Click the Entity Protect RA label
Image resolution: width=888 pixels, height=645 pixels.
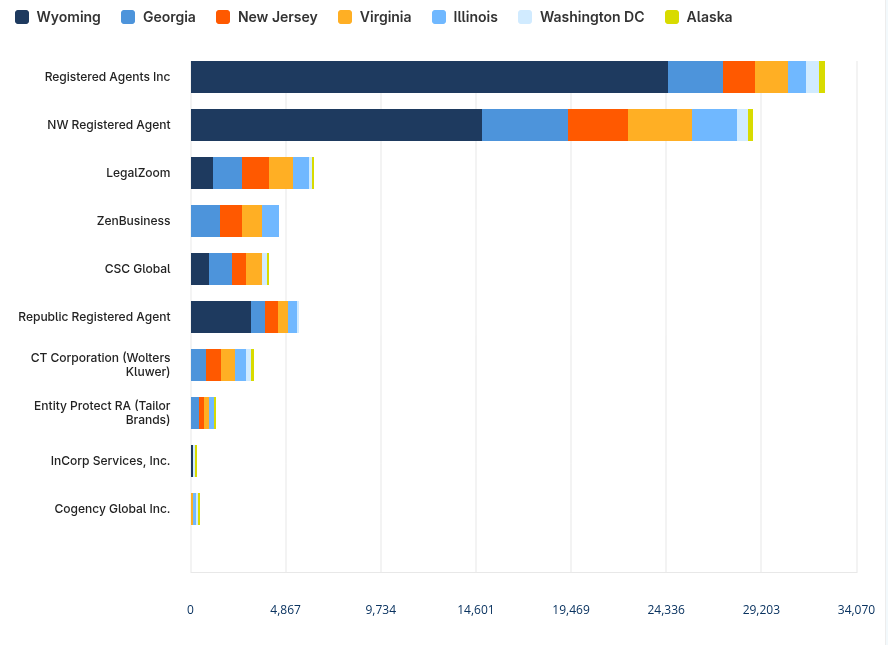[102, 413]
